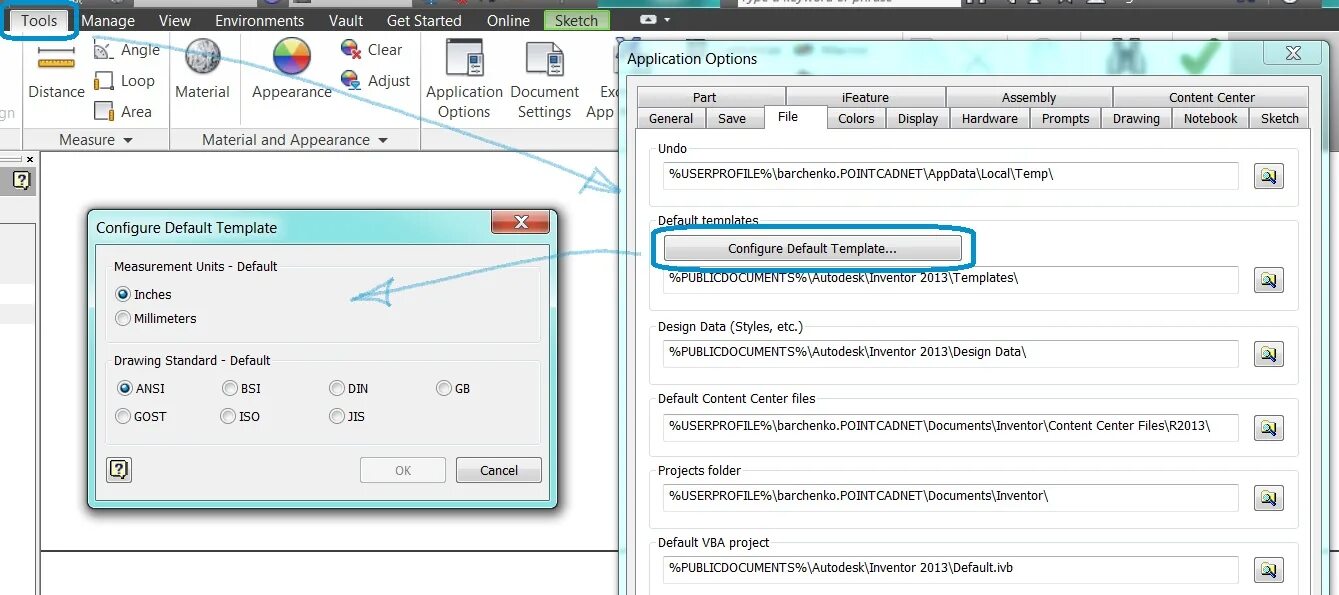The width and height of the screenshot is (1339, 595).
Task: Browse for Default Content Center files folder
Action: click(x=1269, y=427)
